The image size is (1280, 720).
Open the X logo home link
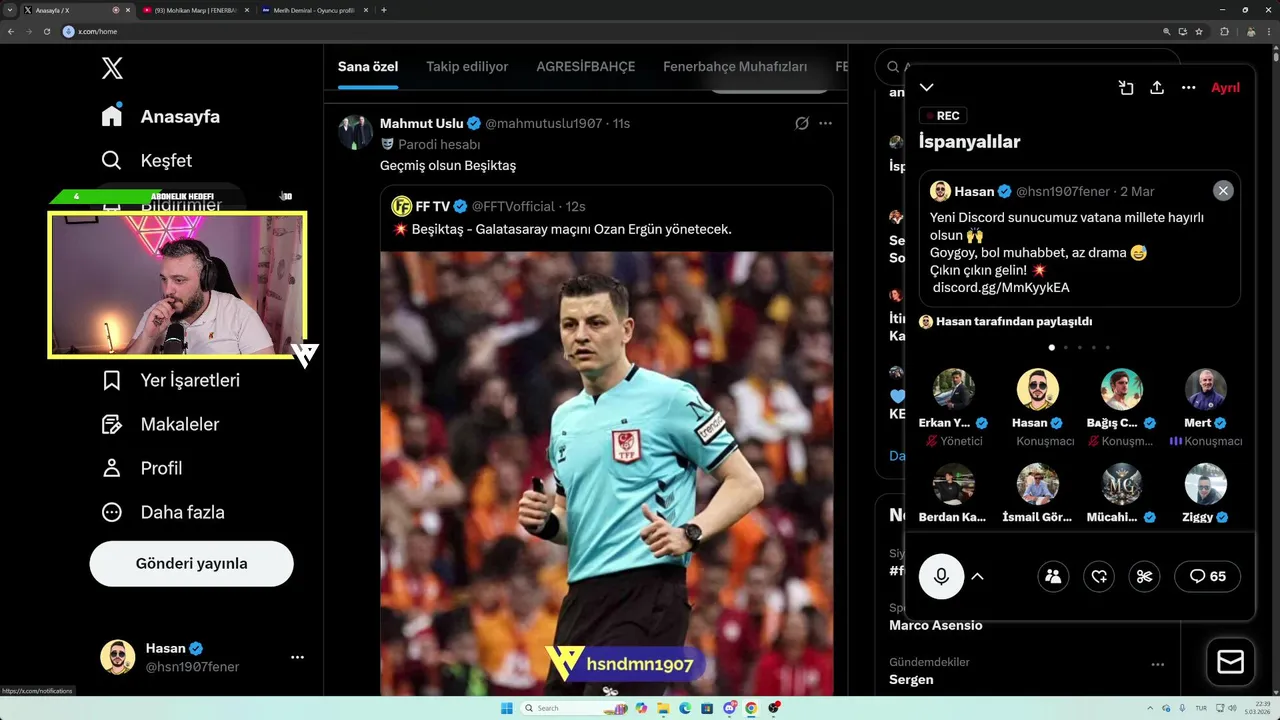(x=112, y=68)
